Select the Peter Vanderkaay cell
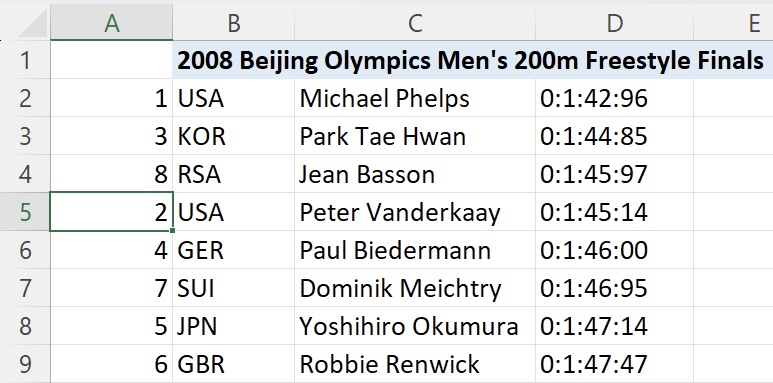 pyautogui.click(x=415, y=212)
